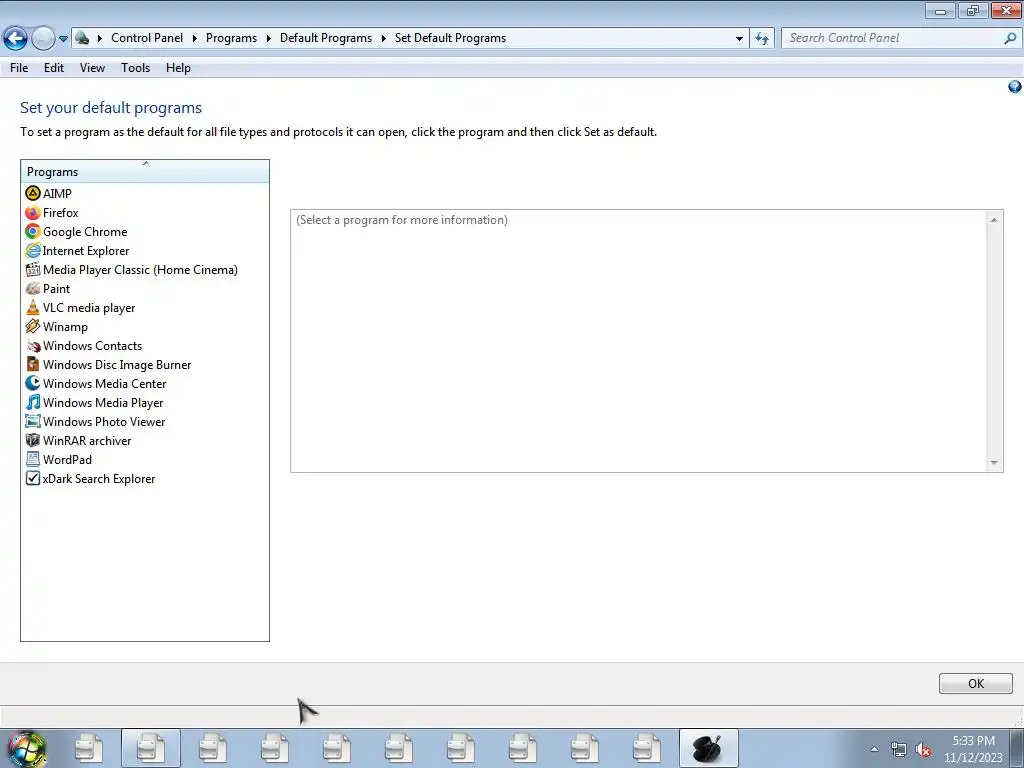Click the blue Help question mark icon

tap(1015, 86)
